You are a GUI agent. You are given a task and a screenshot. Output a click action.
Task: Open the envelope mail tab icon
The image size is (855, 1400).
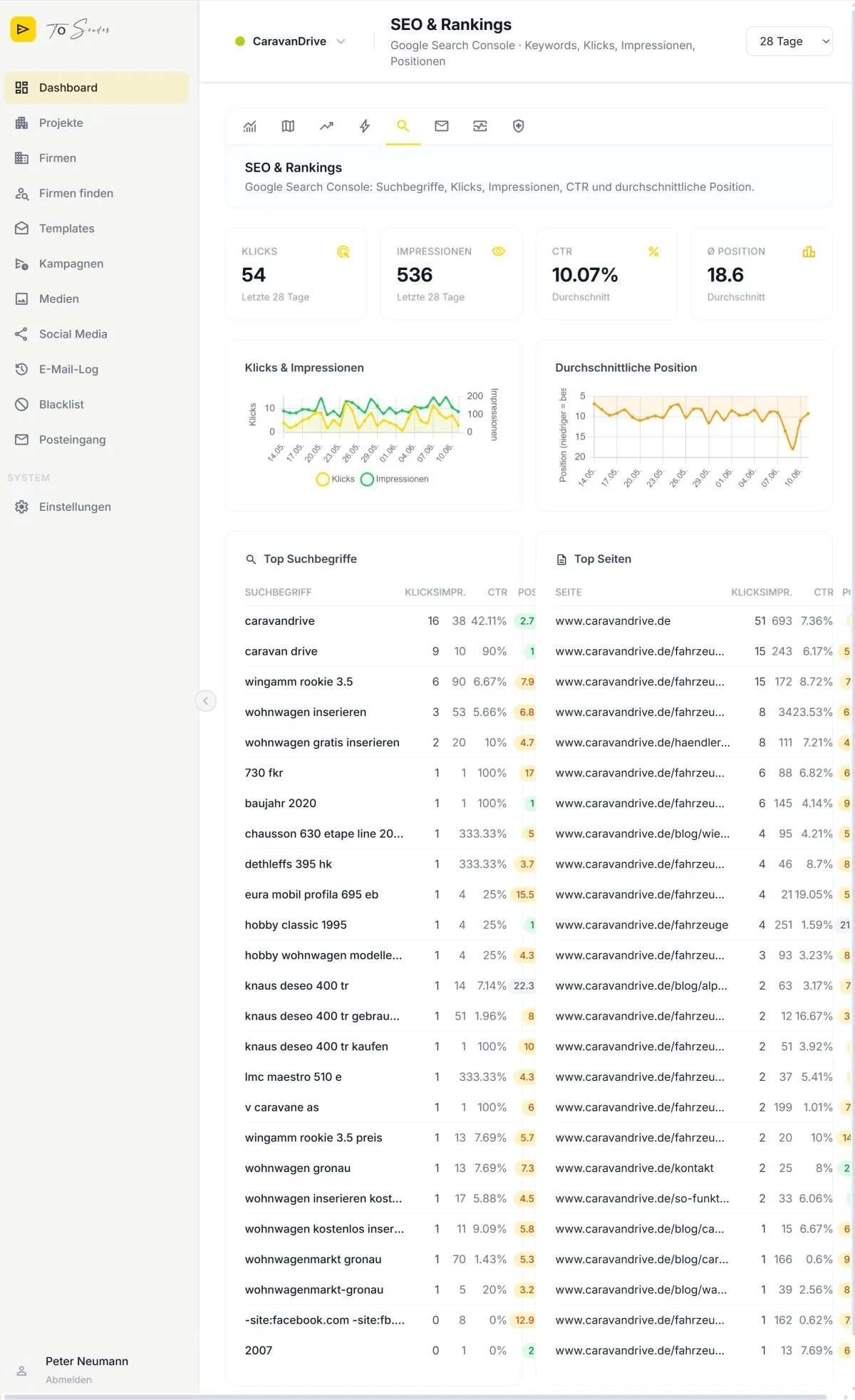coord(442,126)
